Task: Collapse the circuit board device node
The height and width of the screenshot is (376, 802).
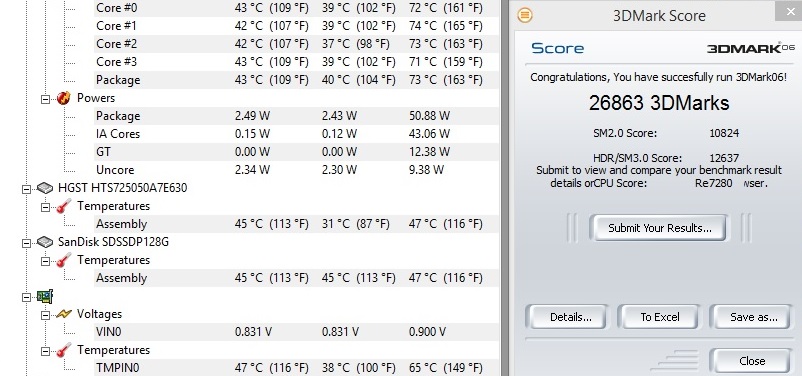Action: point(27,298)
